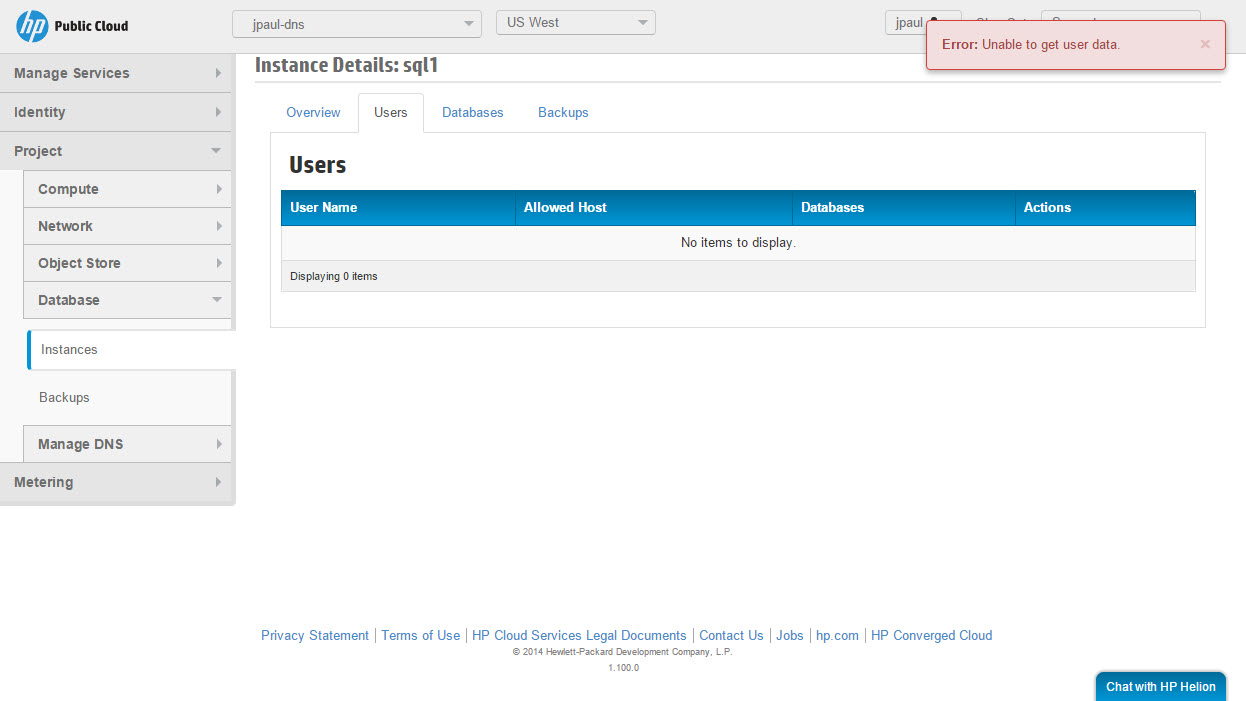Expand the Identity sidebar section
This screenshot has width=1246, height=701.
coord(116,112)
